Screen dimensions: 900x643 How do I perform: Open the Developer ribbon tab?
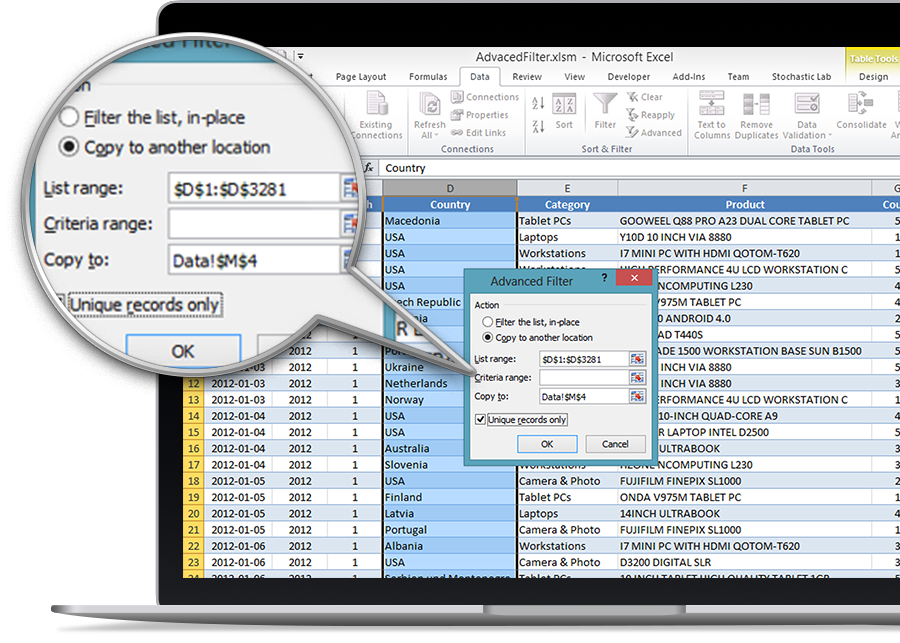tap(628, 77)
